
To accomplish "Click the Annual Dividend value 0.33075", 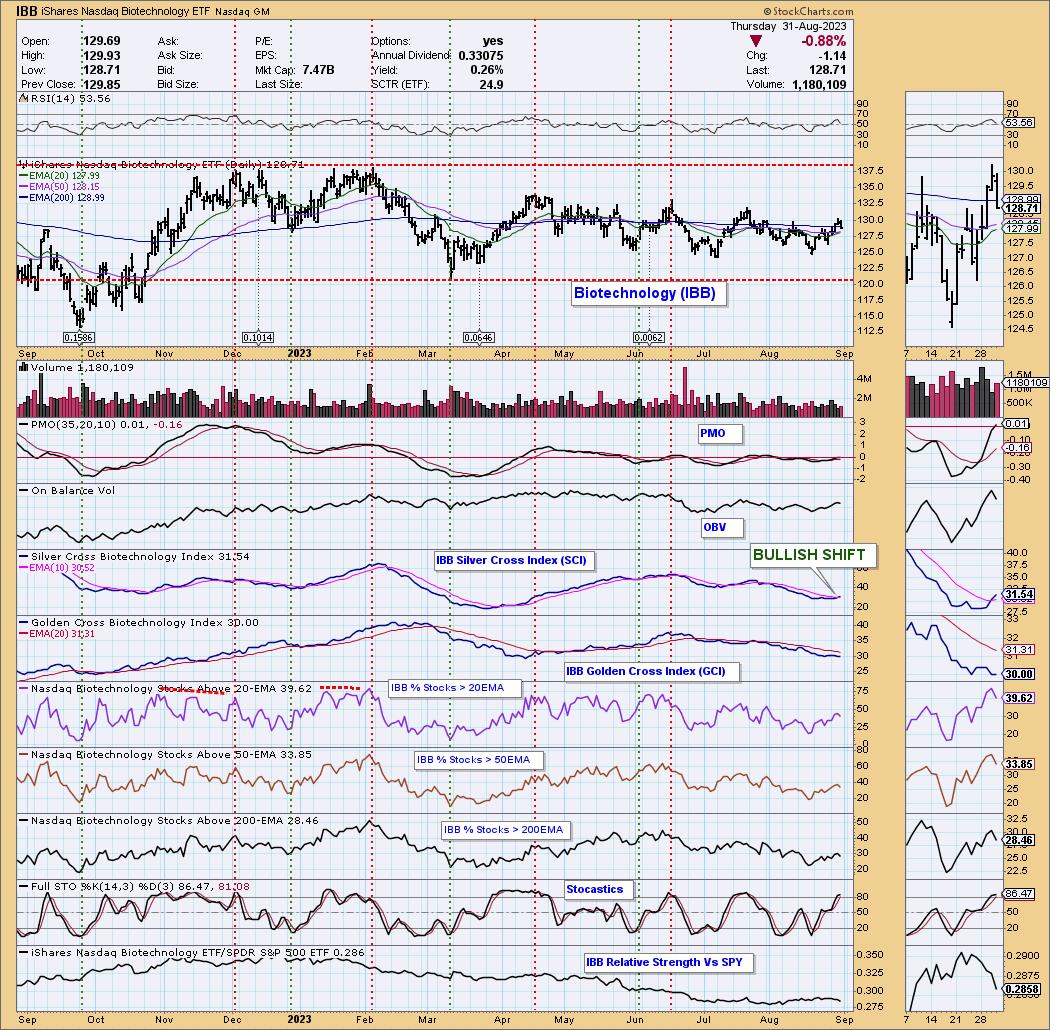I will pyautogui.click(x=481, y=56).
